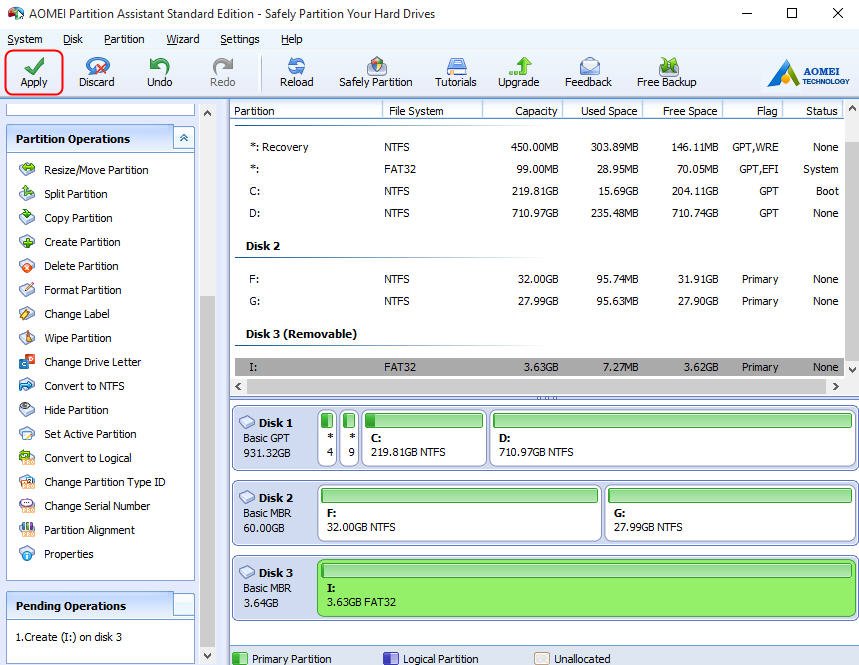The height and width of the screenshot is (665, 859).
Task: Click the partition list horizontal scrollbar right arrow
Action: point(836,386)
